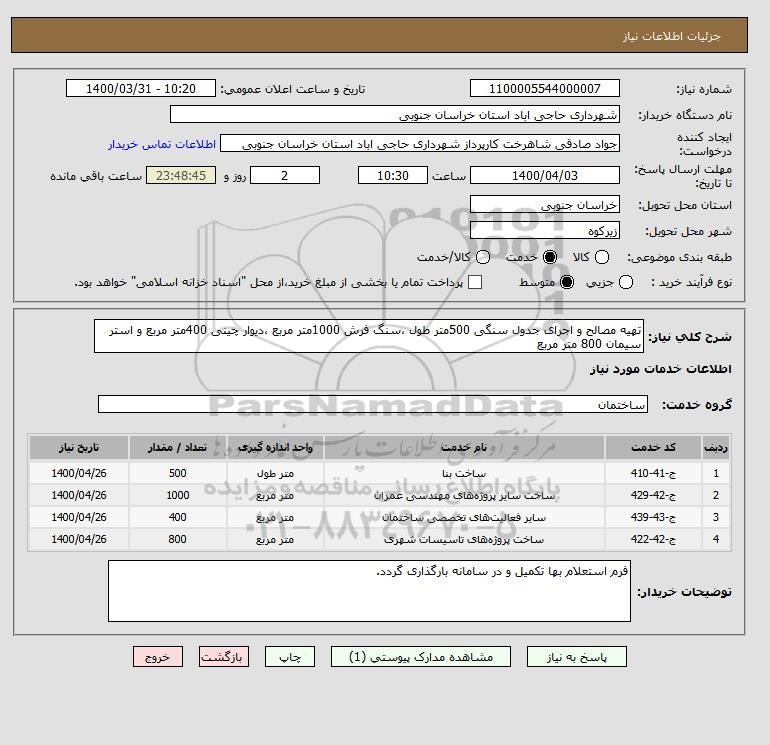Screen dimensions: 770x745
Task: Click the خروج exit button
Action: [158, 657]
